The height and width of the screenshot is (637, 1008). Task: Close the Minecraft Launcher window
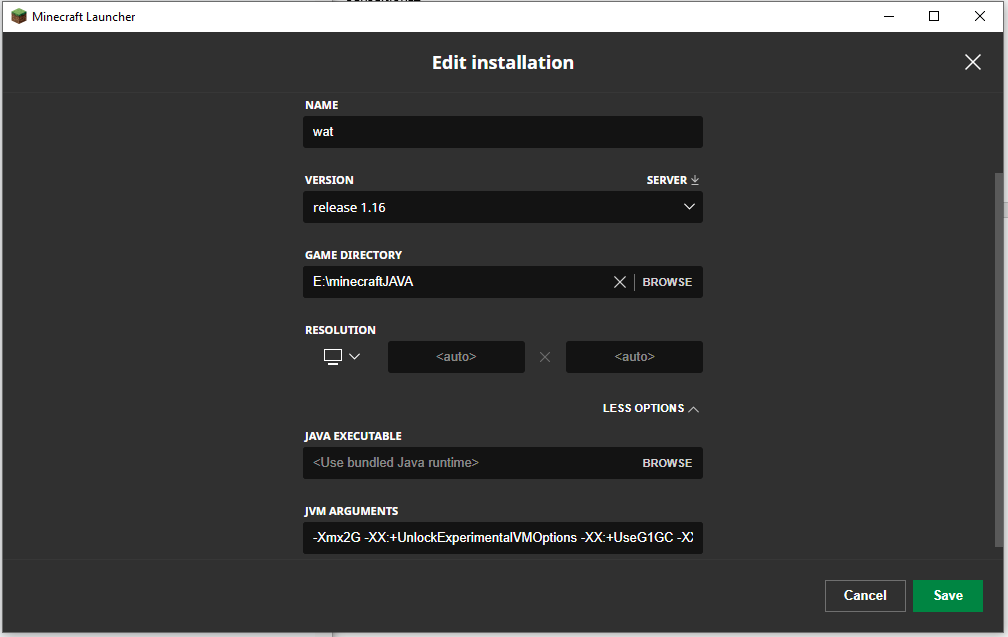pos(980,16)
